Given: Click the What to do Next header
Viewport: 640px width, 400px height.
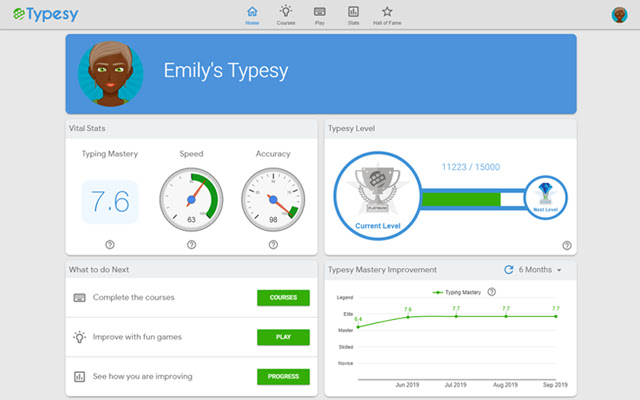Looking at the screenshot, I should (191, 269).
